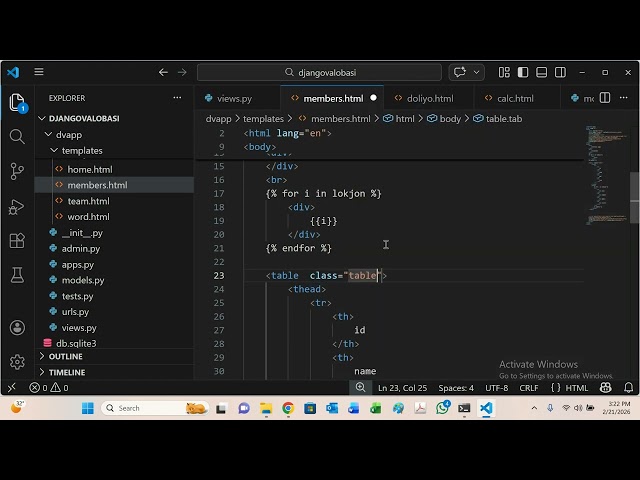Open the Testing flask view
The width and height of the screenshot is (640, 480).
pyautogui.click(x=17, y=275)
